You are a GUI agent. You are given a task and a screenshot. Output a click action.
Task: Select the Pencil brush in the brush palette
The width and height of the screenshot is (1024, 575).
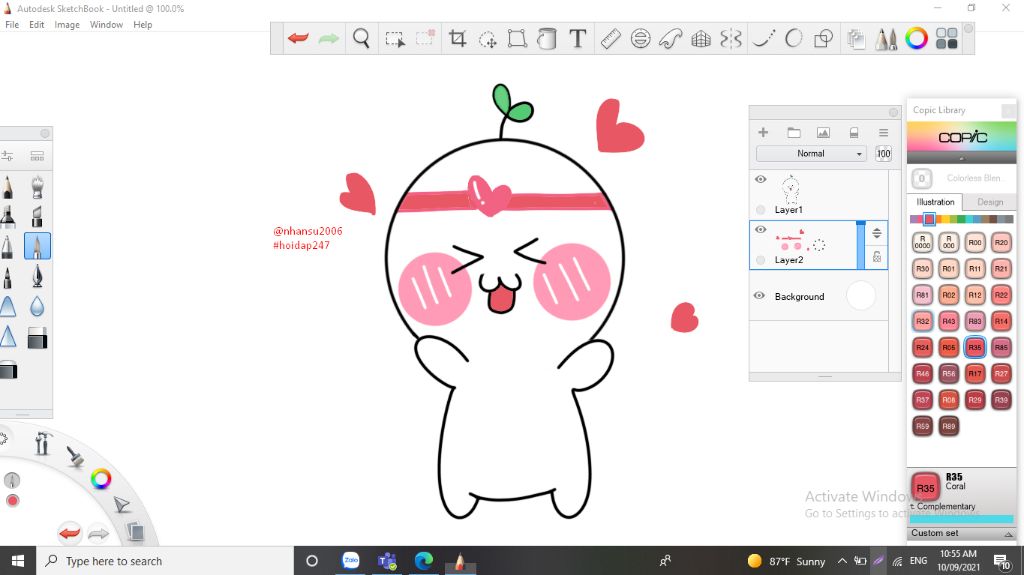(7, 187)
